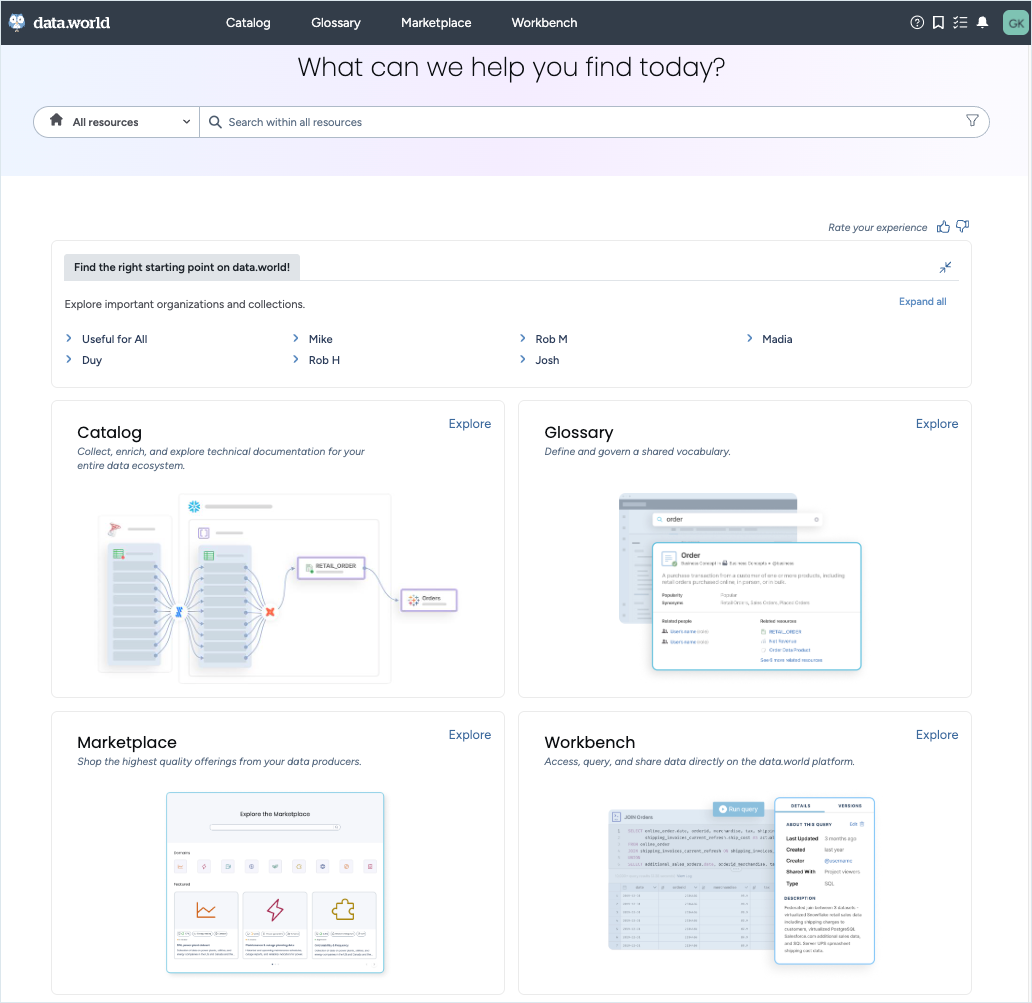The image size is (1032, 1003).
Task: Click the Expand all link
Action: pos(923,301)
